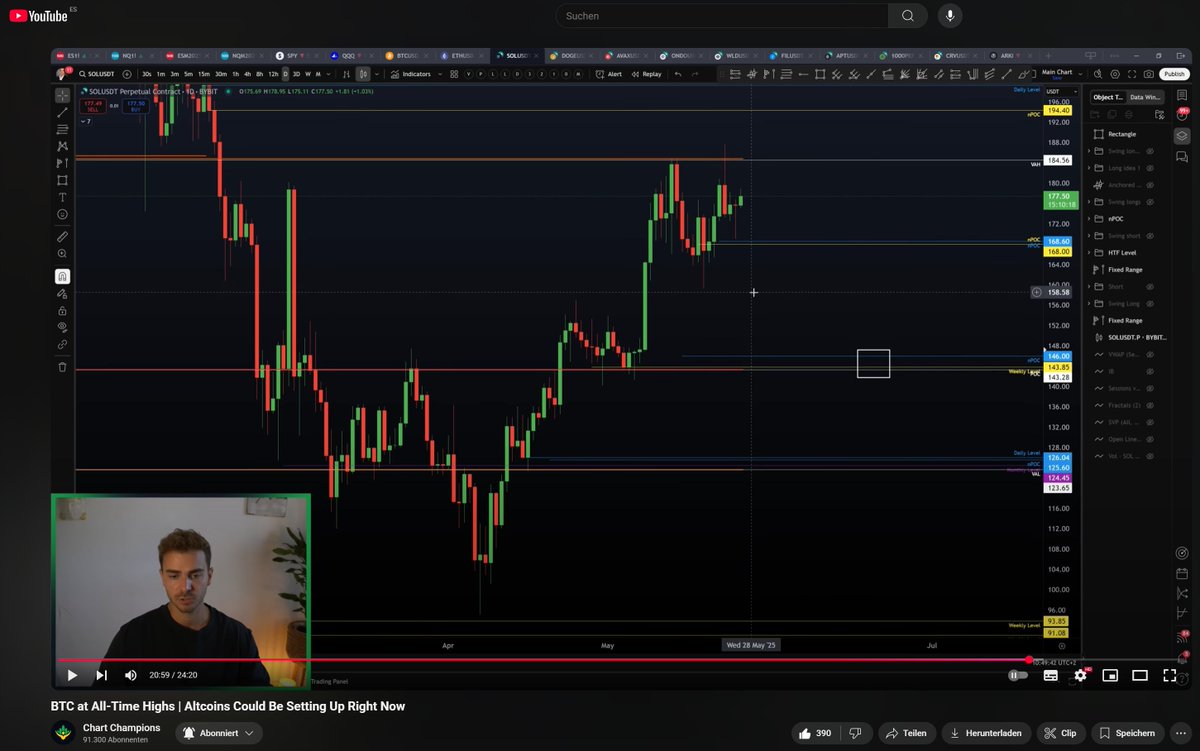Play the video
The height and width of the screenshot is (751, 1200).
pyautogui.click(x=72, y=675)
